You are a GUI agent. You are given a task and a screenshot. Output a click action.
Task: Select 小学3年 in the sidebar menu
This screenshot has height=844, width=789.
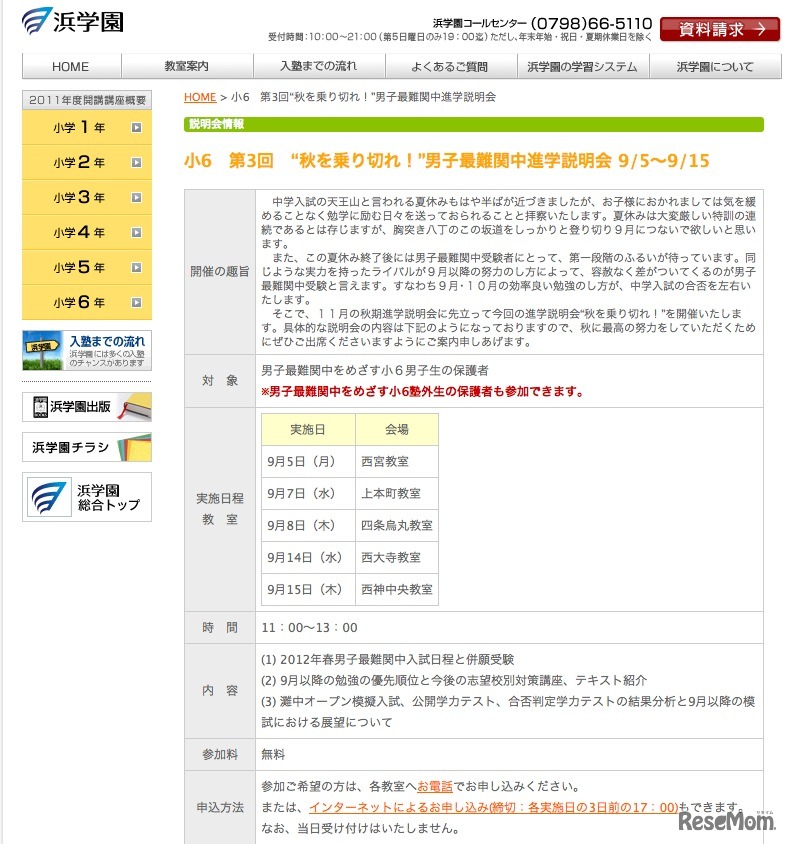[x=87, y=198]
